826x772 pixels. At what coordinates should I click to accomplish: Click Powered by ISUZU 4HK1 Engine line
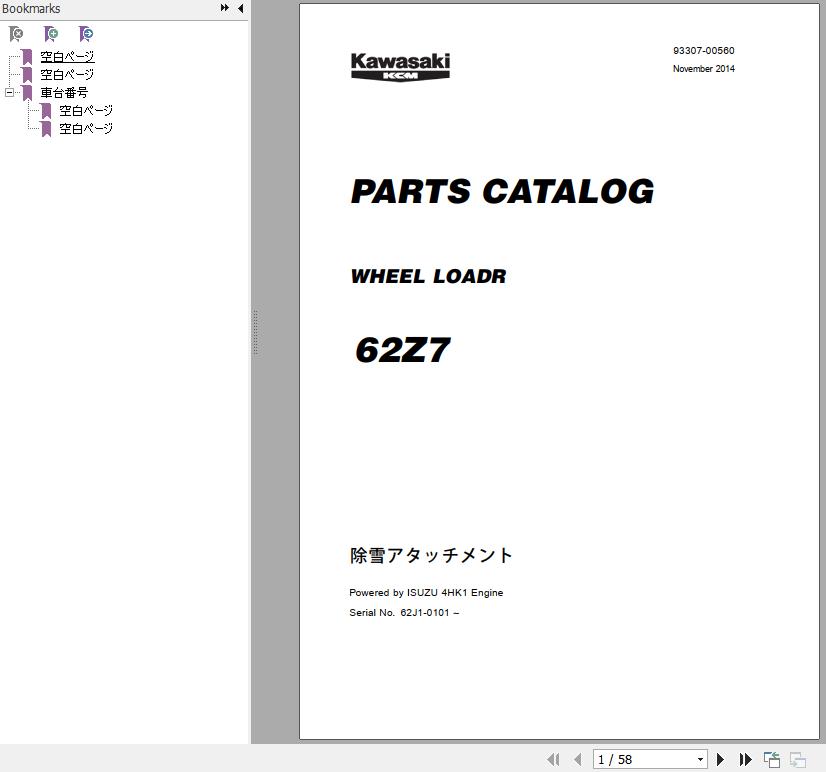[426, 593]
